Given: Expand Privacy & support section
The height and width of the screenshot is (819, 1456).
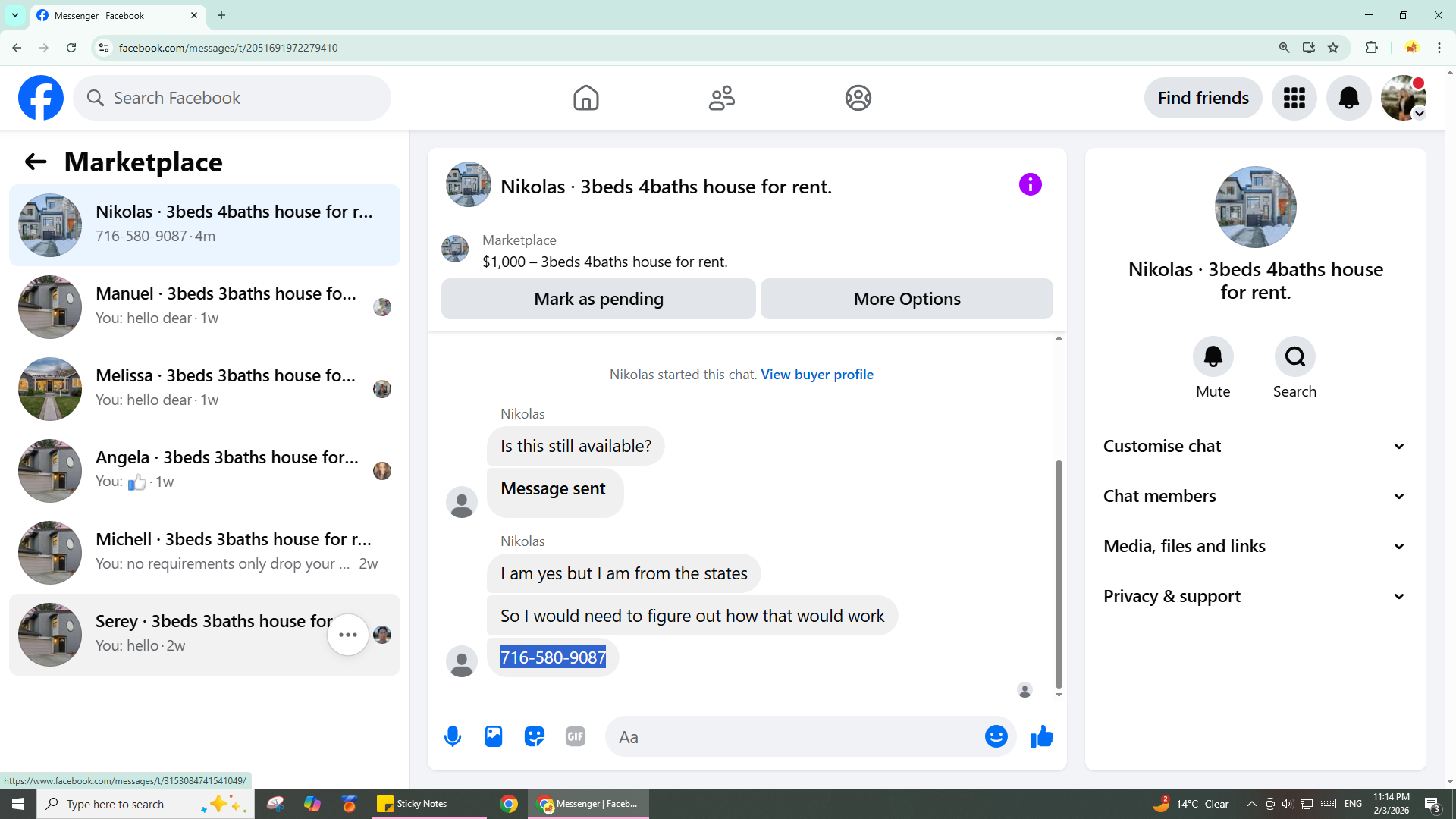Looking at the screenshot, I should (x=1254, y=596).
